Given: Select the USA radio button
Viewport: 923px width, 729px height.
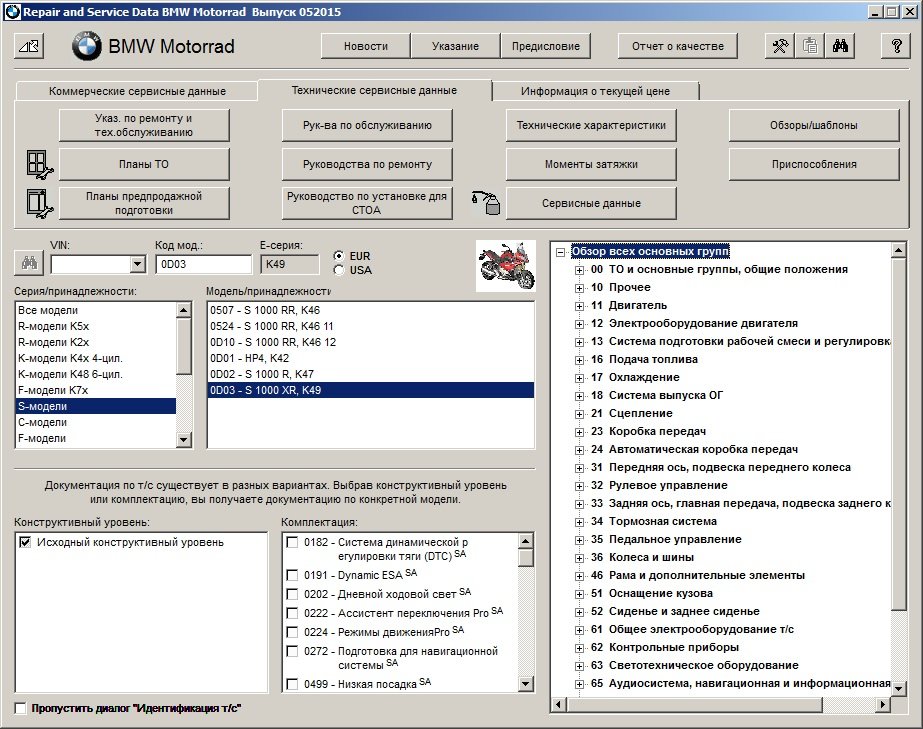Looking at the screenshot, I should 340,270.
